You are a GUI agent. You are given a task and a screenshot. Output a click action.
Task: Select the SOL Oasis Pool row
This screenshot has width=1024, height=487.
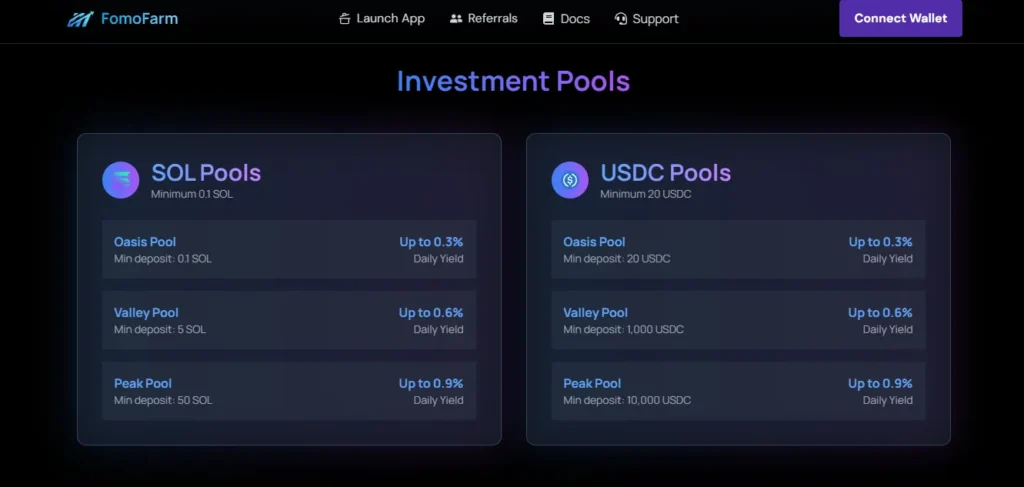pyautogui.click(x=289, y=249)
